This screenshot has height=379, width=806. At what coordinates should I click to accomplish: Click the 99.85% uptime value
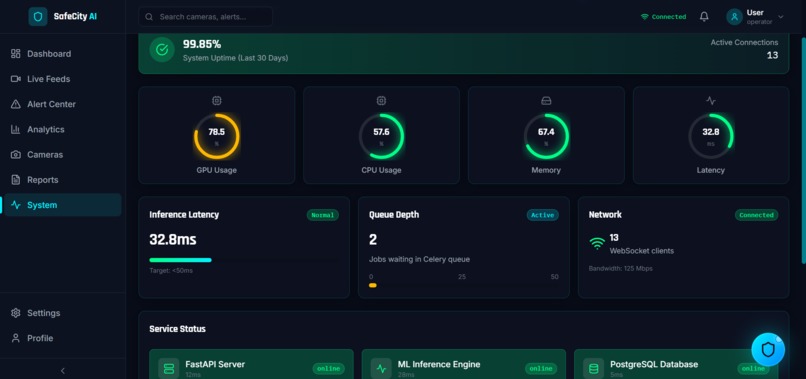click(202, 44)
